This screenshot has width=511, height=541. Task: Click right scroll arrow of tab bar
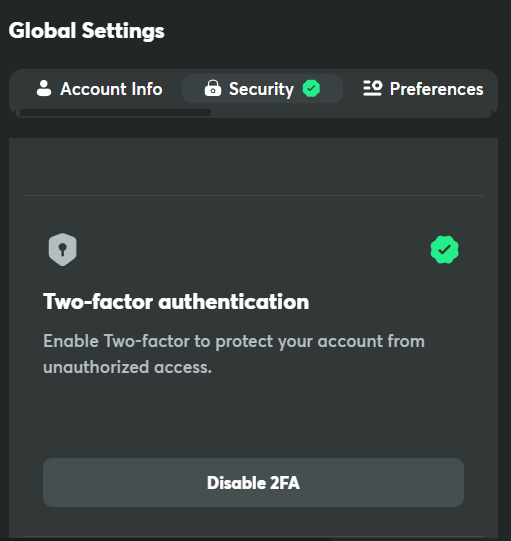(492, 112)
